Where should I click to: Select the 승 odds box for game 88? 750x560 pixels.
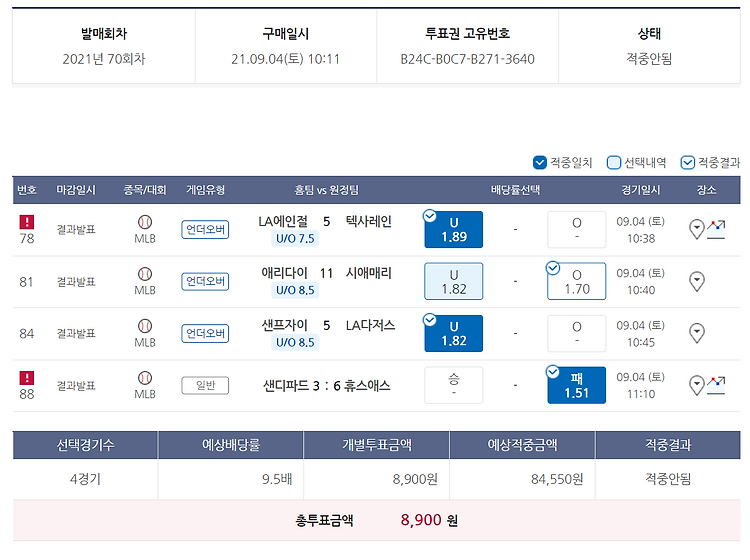click(x=453, y=385)
